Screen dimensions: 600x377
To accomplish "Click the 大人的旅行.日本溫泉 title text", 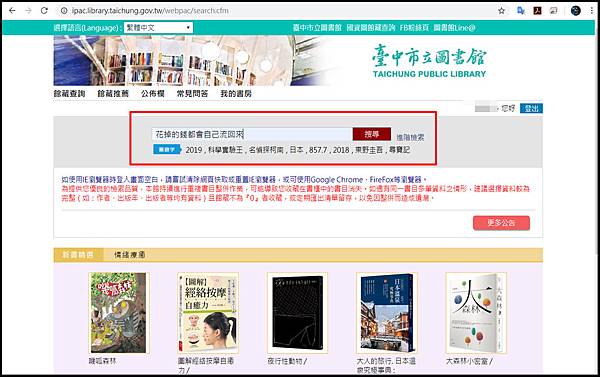I will pos(386,366).
